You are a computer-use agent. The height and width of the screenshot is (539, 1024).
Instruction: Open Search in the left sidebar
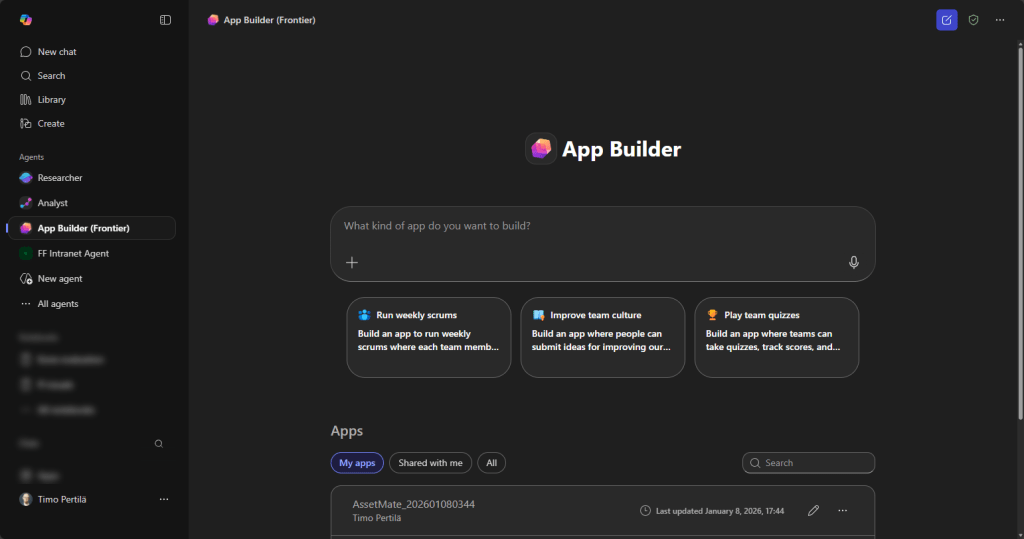point(51,76)
